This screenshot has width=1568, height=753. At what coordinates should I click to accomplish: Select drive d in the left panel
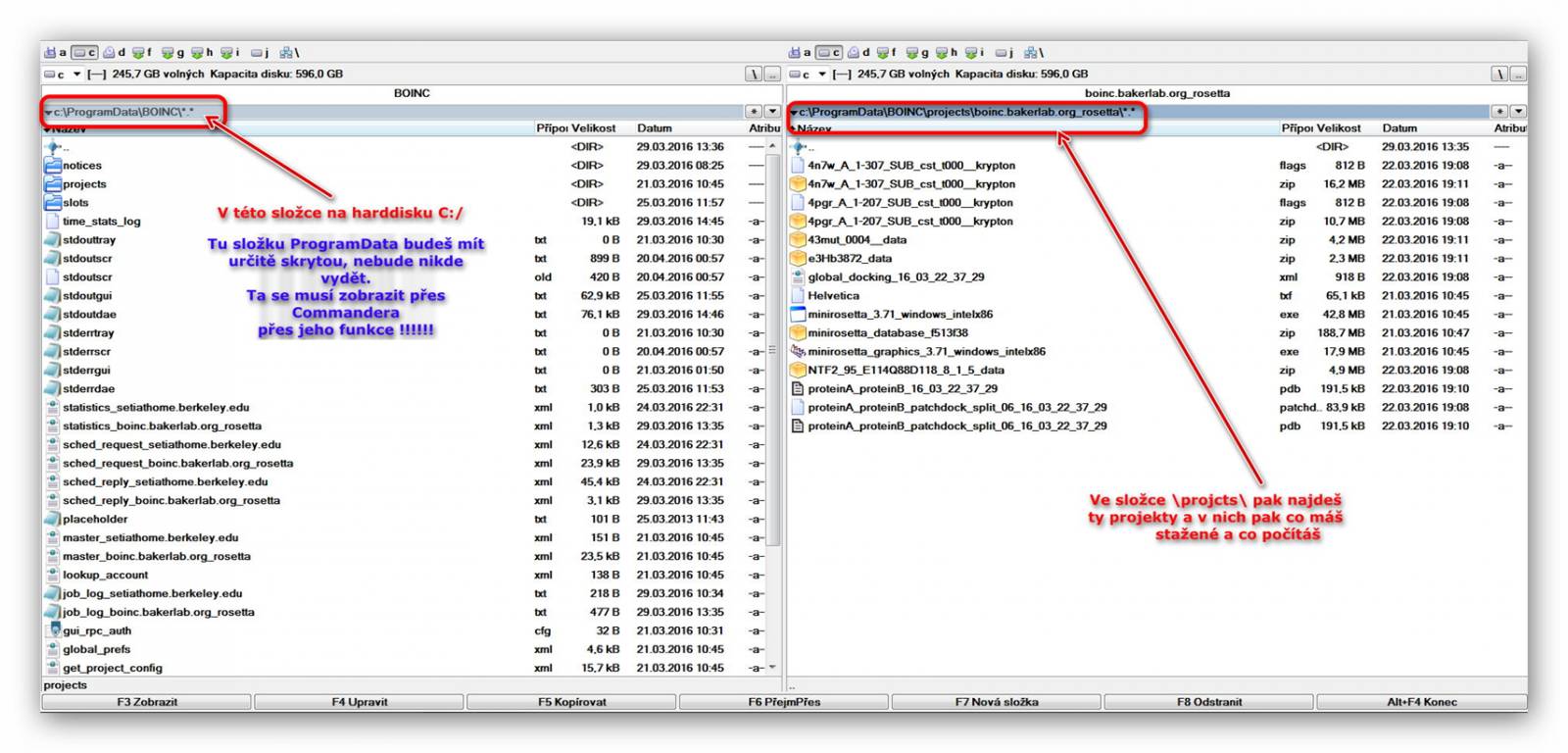[115, 53]
